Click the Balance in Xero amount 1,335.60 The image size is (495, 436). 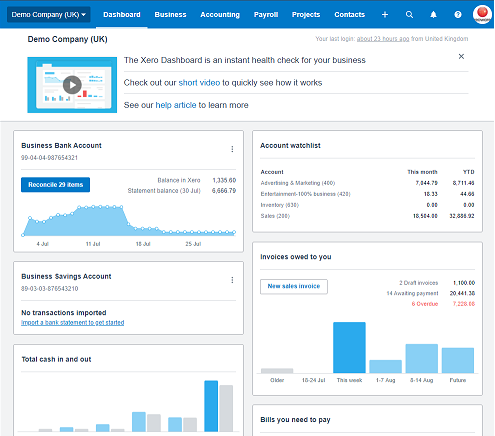click(x=224, y=180)
